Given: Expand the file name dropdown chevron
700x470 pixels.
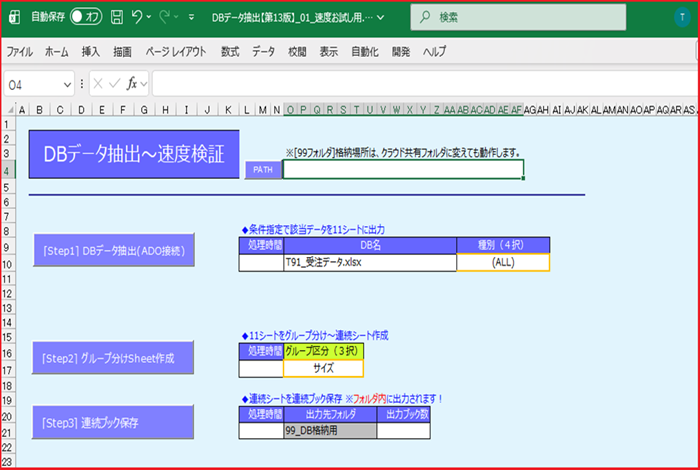Looking at the screenshot, I should point(380,18).
